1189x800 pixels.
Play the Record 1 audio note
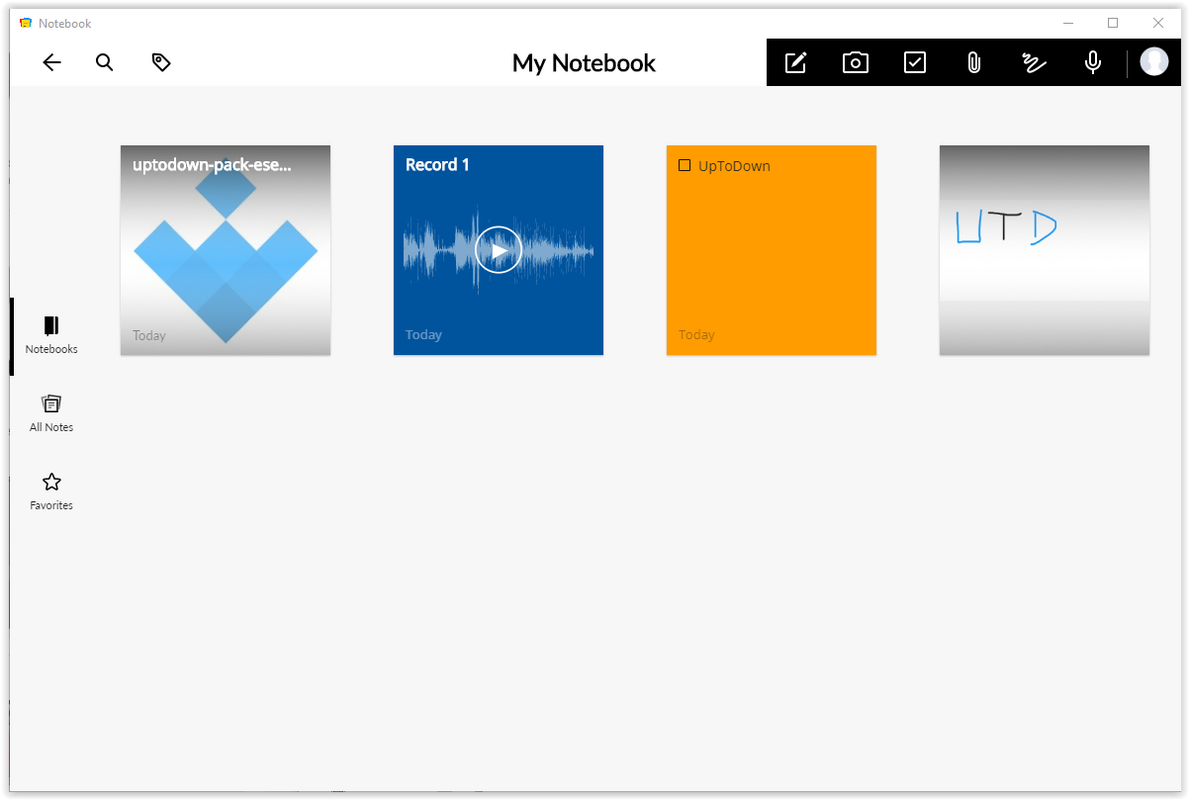(x=498, y=249)
